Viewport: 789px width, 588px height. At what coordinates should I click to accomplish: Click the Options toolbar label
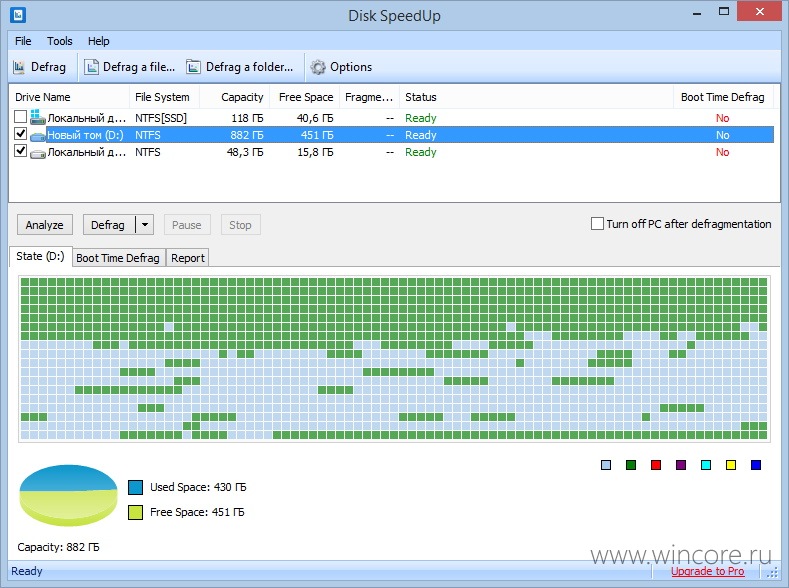[351, 67]
